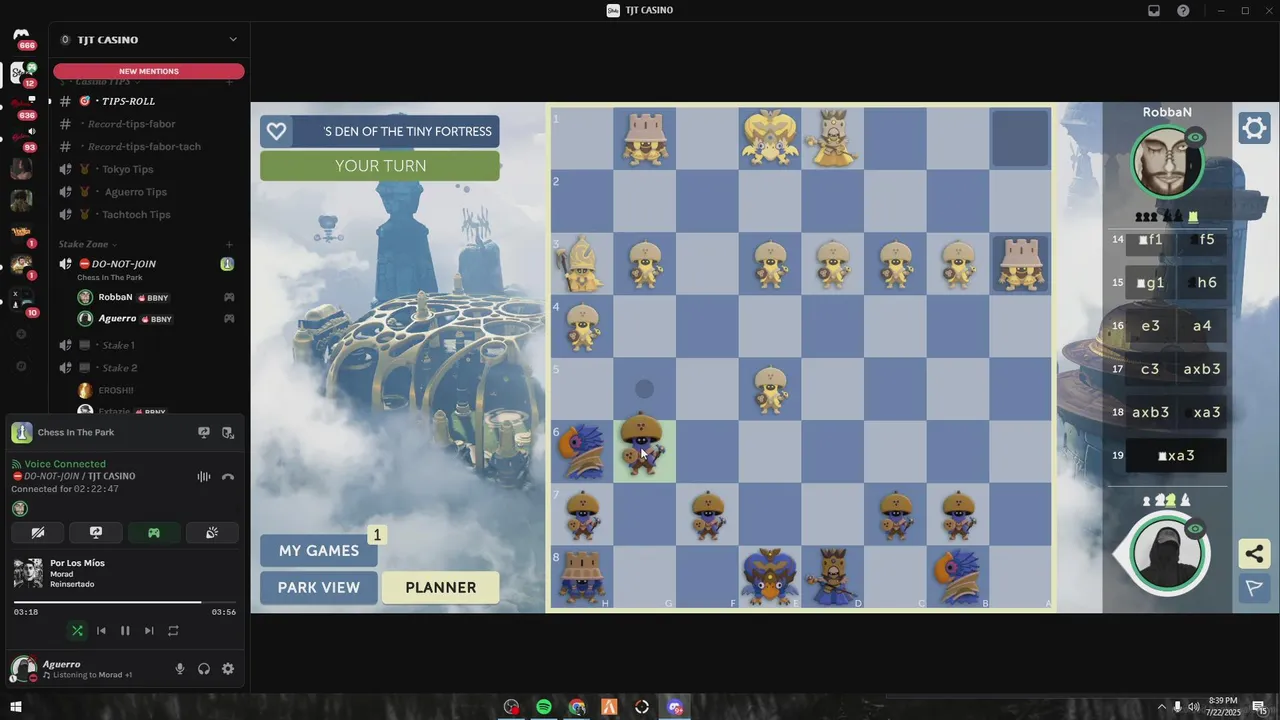Click move c3 in row 17
1280x720 pixels.
click(x=1150, y=369)
